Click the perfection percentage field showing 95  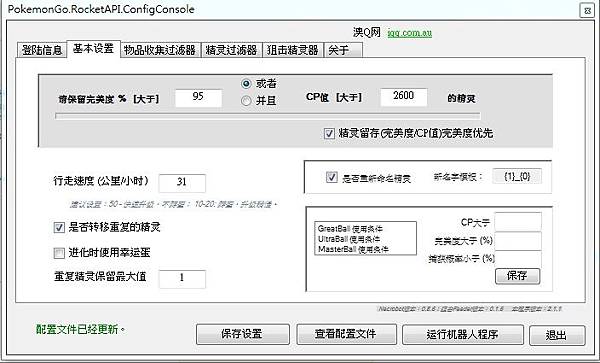(x=198, y=98)
